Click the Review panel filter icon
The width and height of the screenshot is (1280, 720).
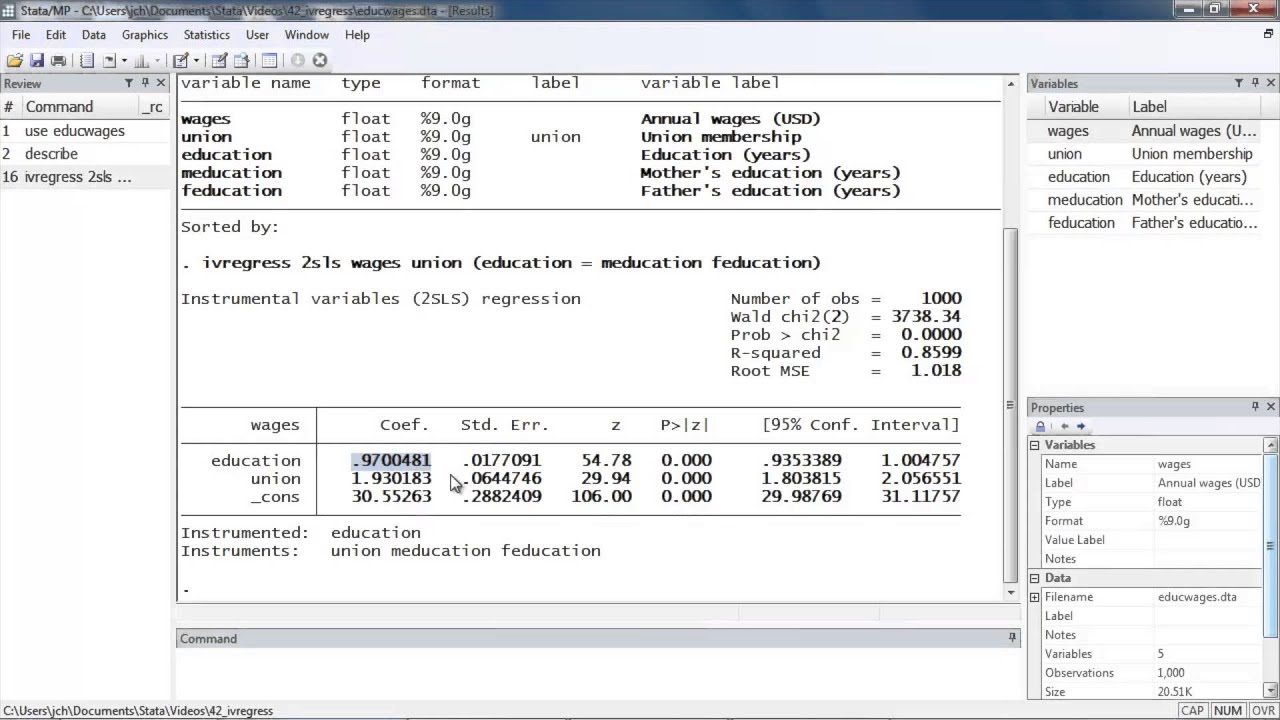tap(128, 83)
